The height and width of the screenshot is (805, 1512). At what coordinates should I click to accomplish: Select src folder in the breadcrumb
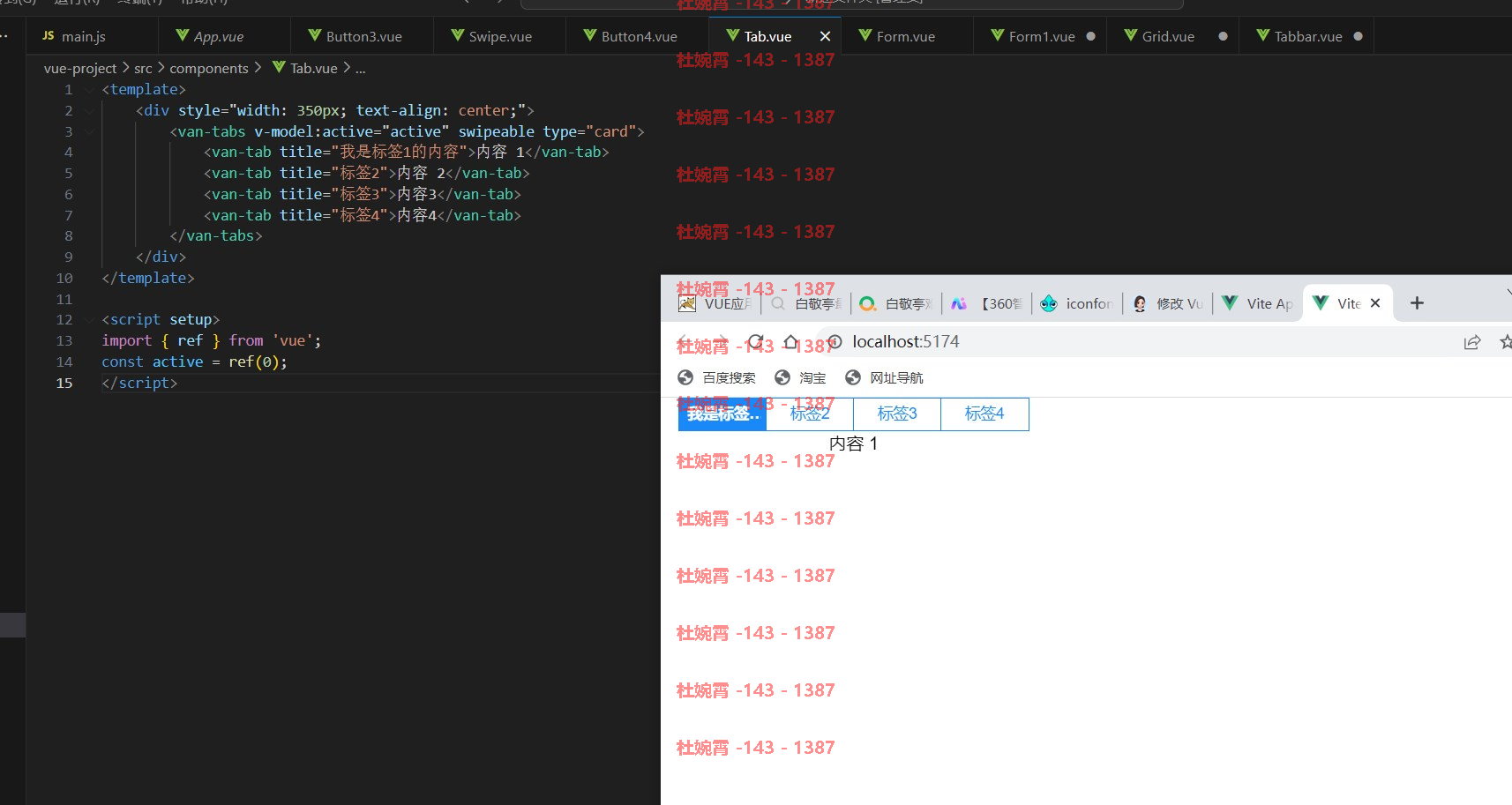point(143,68)
